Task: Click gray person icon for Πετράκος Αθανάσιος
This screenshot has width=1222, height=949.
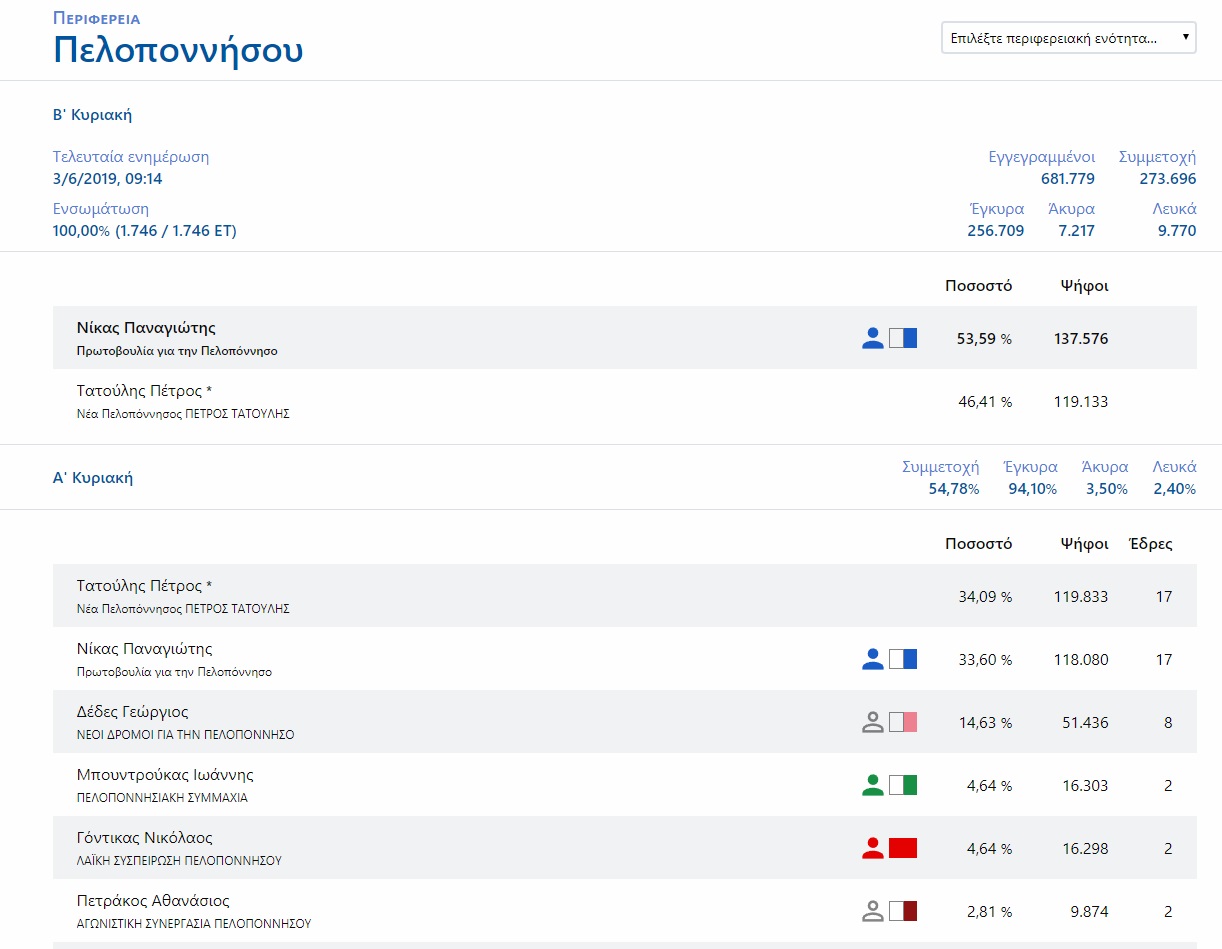Action: click(x=873, y=911)
